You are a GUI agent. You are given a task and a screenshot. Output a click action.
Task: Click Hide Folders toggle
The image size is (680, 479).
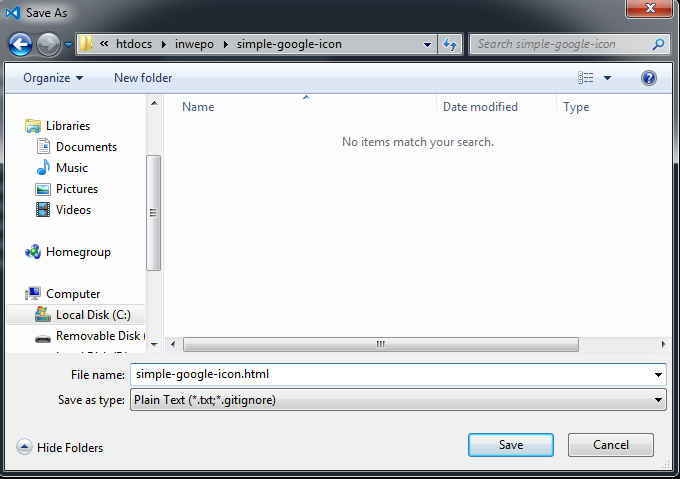pos(60,447)
